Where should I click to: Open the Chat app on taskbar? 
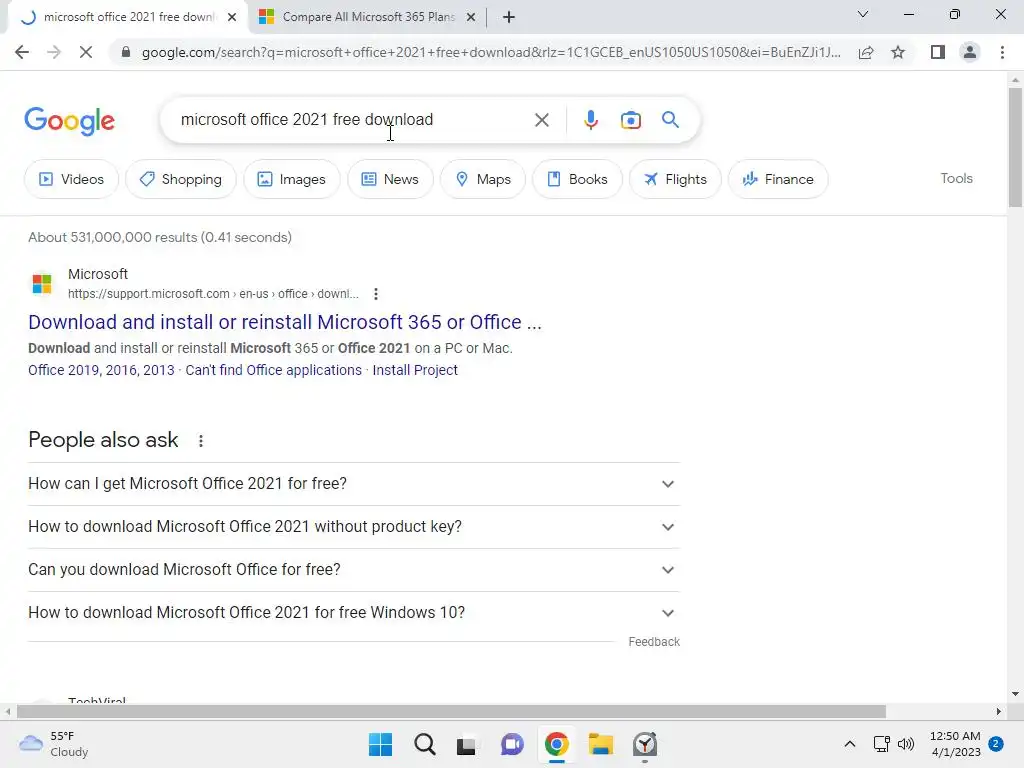click(512, 744)
